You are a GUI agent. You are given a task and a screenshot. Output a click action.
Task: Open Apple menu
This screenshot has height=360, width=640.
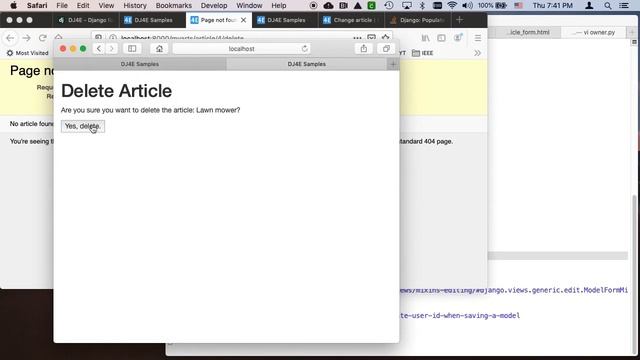[x=13, y=5]
